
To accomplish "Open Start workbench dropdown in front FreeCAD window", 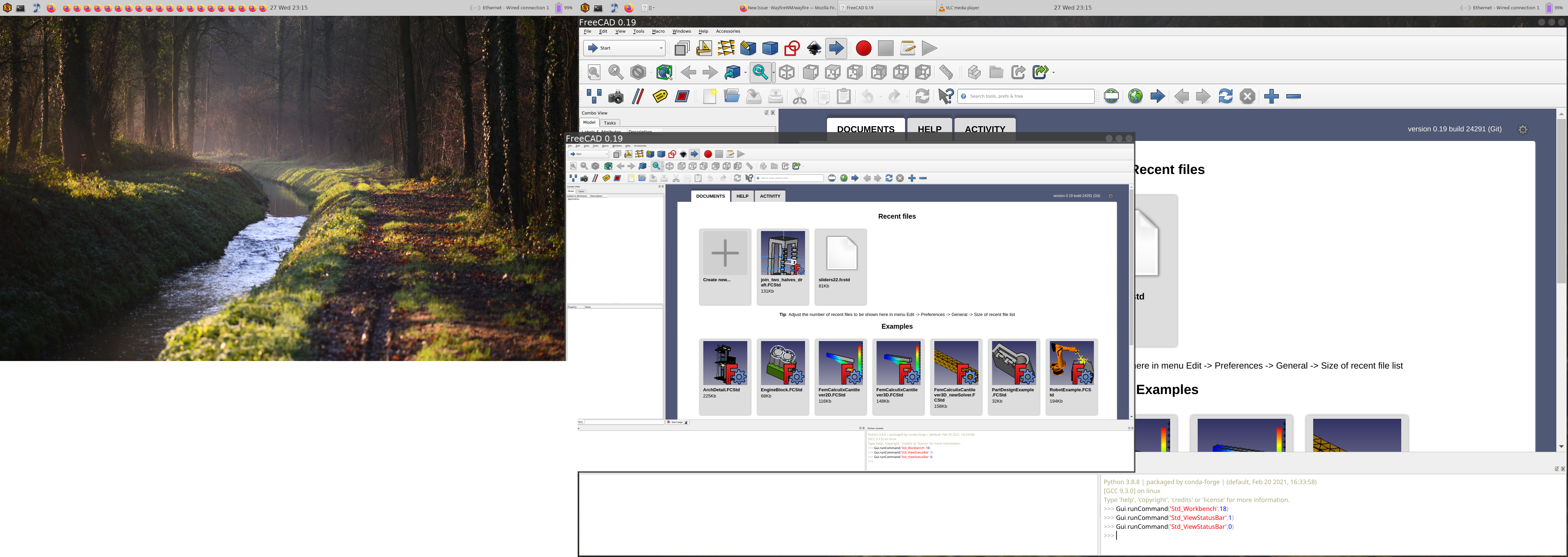I will click(588, 154).
